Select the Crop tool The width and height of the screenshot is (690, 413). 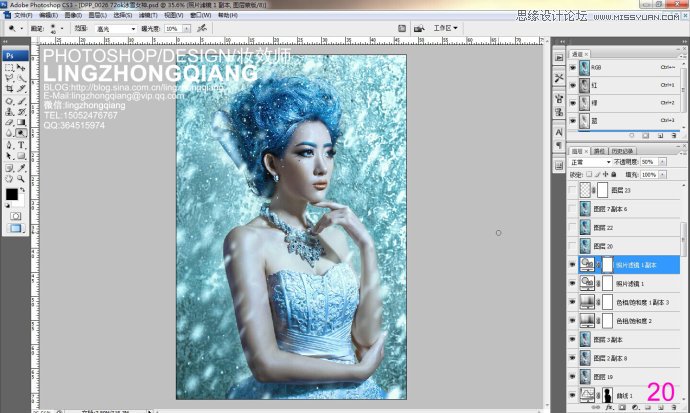[x=9, y=89]
